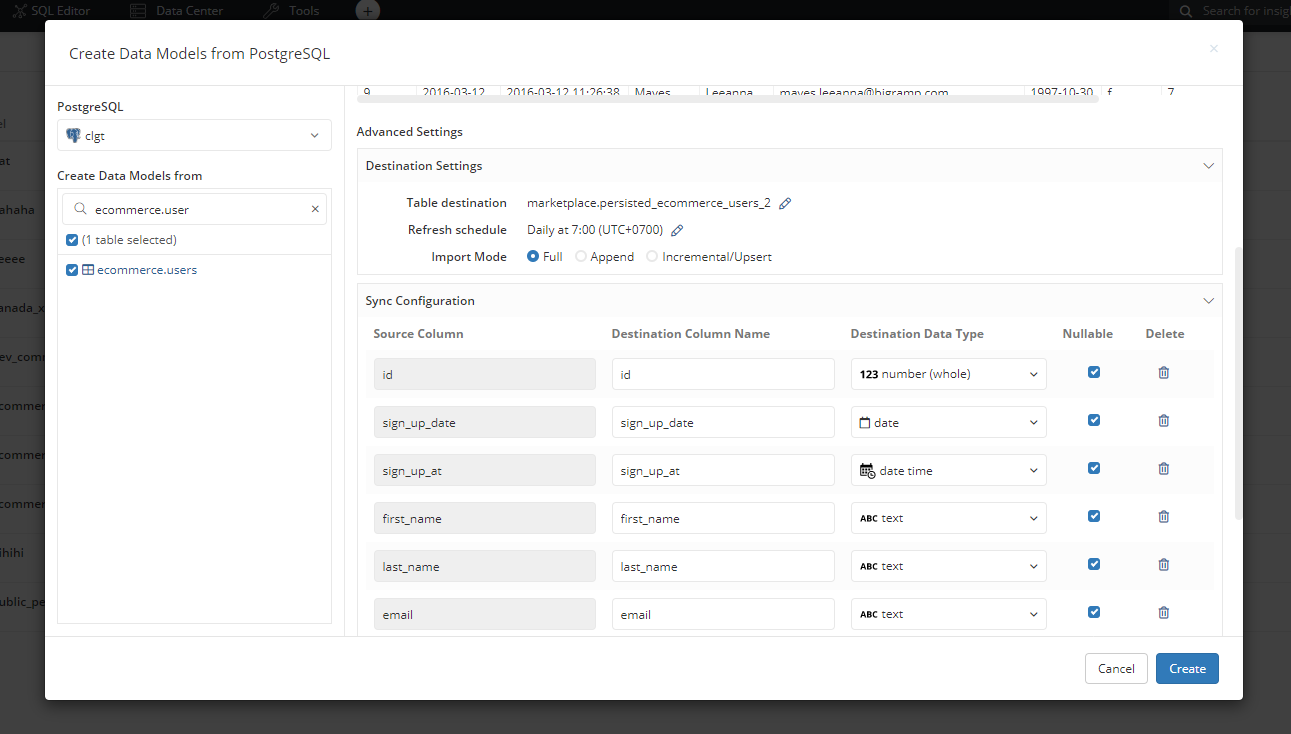Edit destination column name for id
Screen dimensions: 1291x734
723,374
